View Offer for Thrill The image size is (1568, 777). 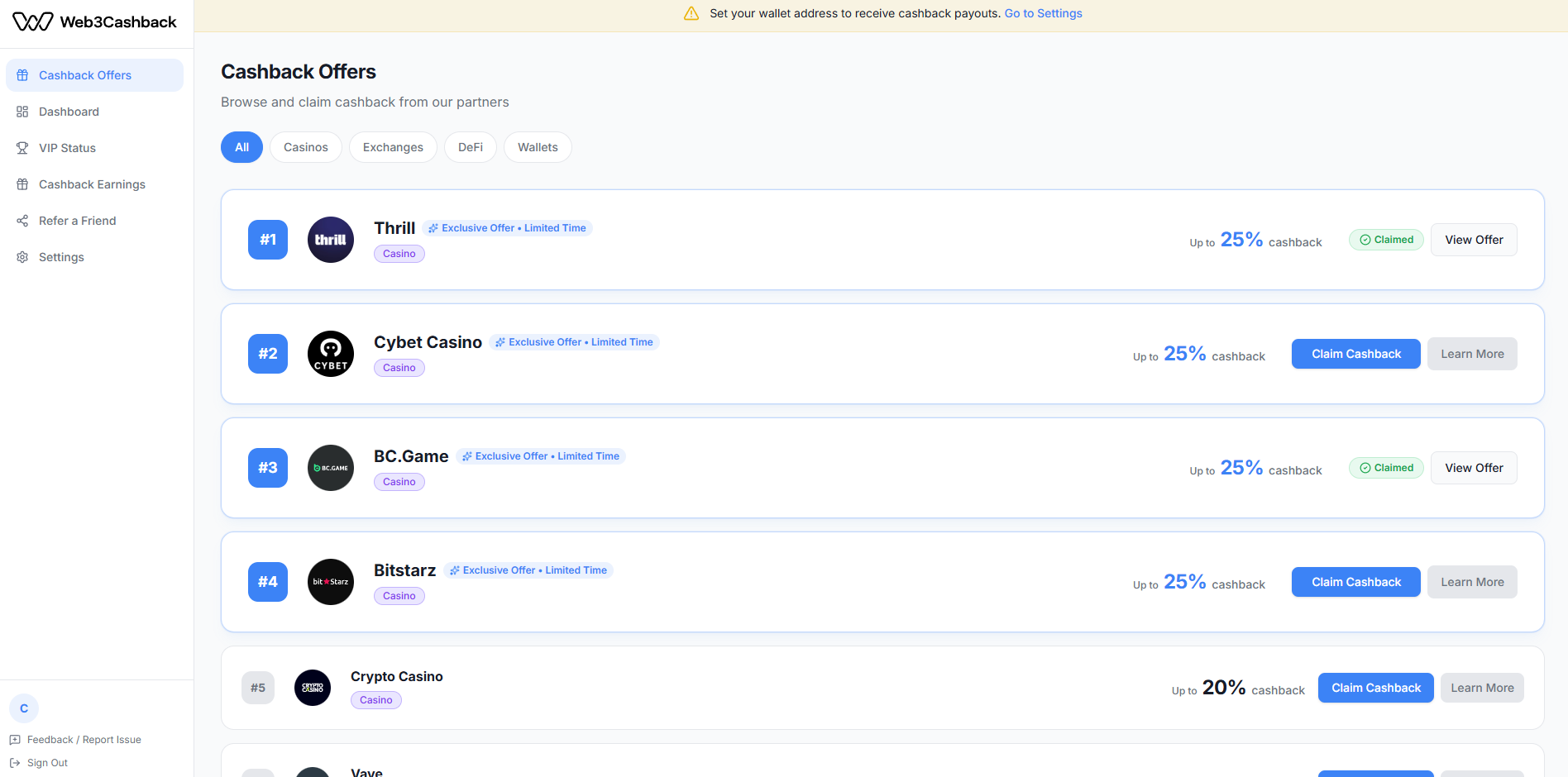tap(1474, 240)
